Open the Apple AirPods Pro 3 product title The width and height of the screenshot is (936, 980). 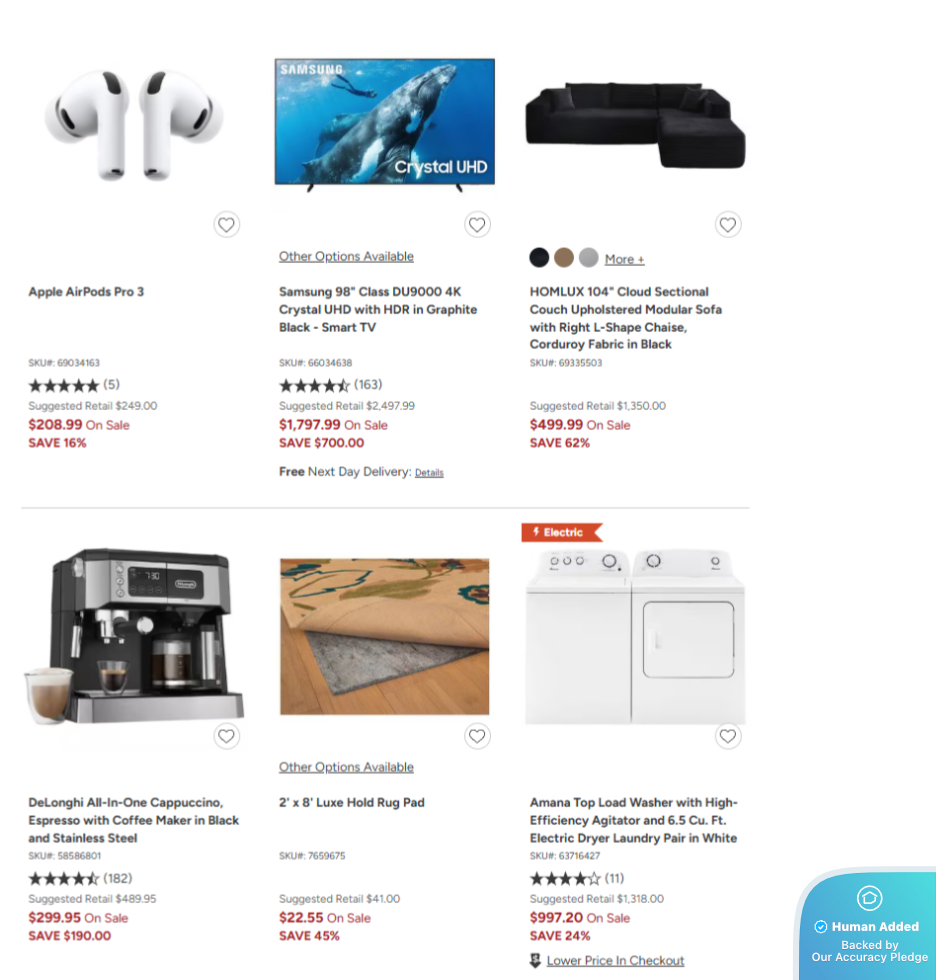[x=86, y=292]
